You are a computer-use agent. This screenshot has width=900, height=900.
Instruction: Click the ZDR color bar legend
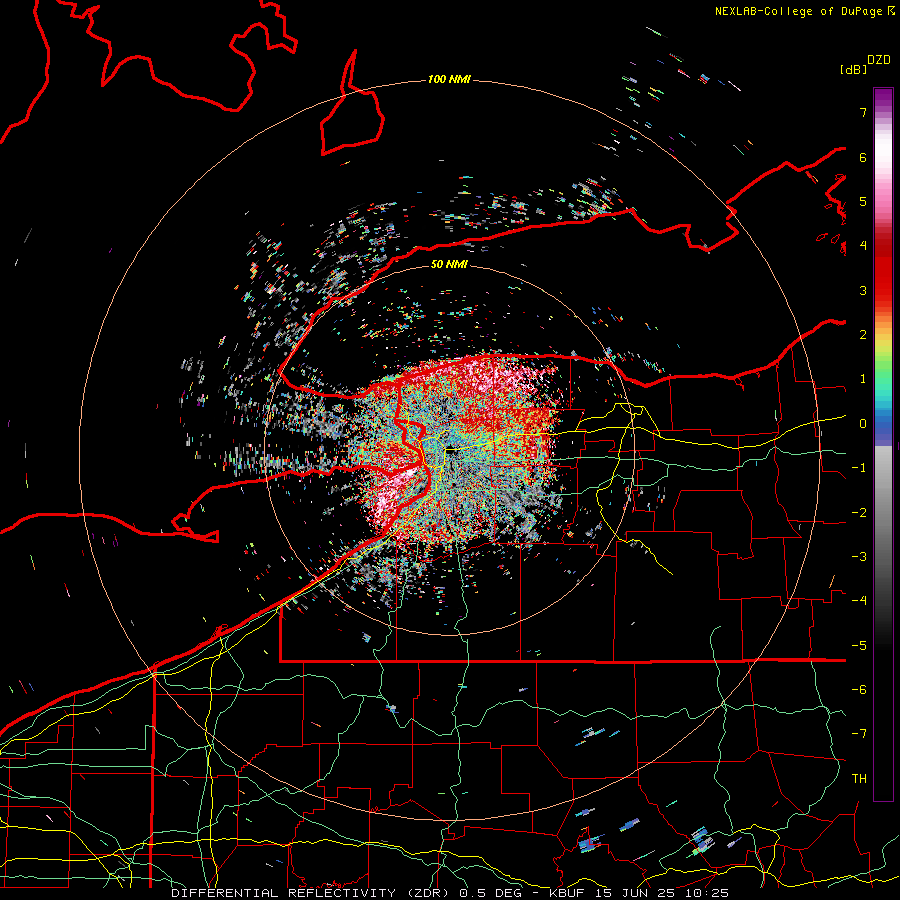click(883, 444)
